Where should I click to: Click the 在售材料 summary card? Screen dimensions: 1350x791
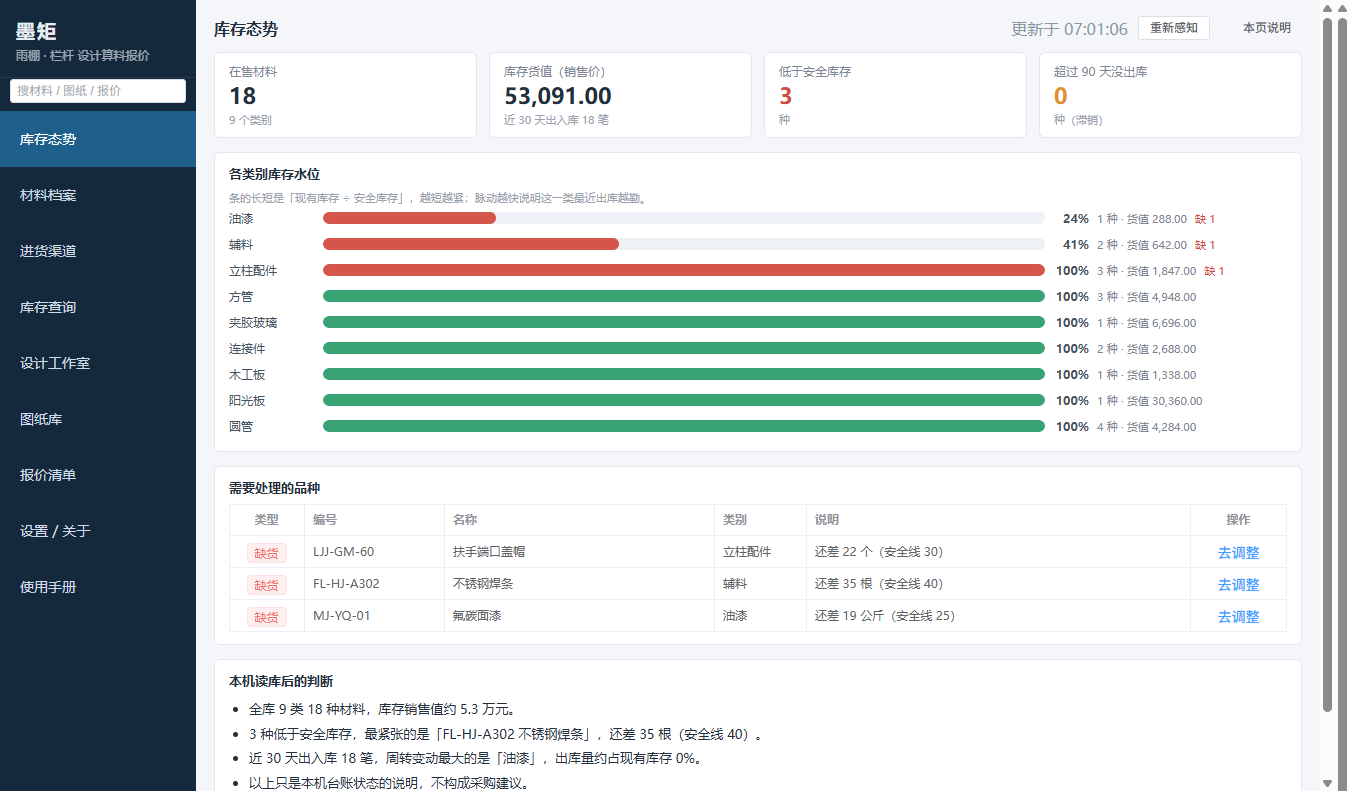pyautogui.click(x=345, y=95)
